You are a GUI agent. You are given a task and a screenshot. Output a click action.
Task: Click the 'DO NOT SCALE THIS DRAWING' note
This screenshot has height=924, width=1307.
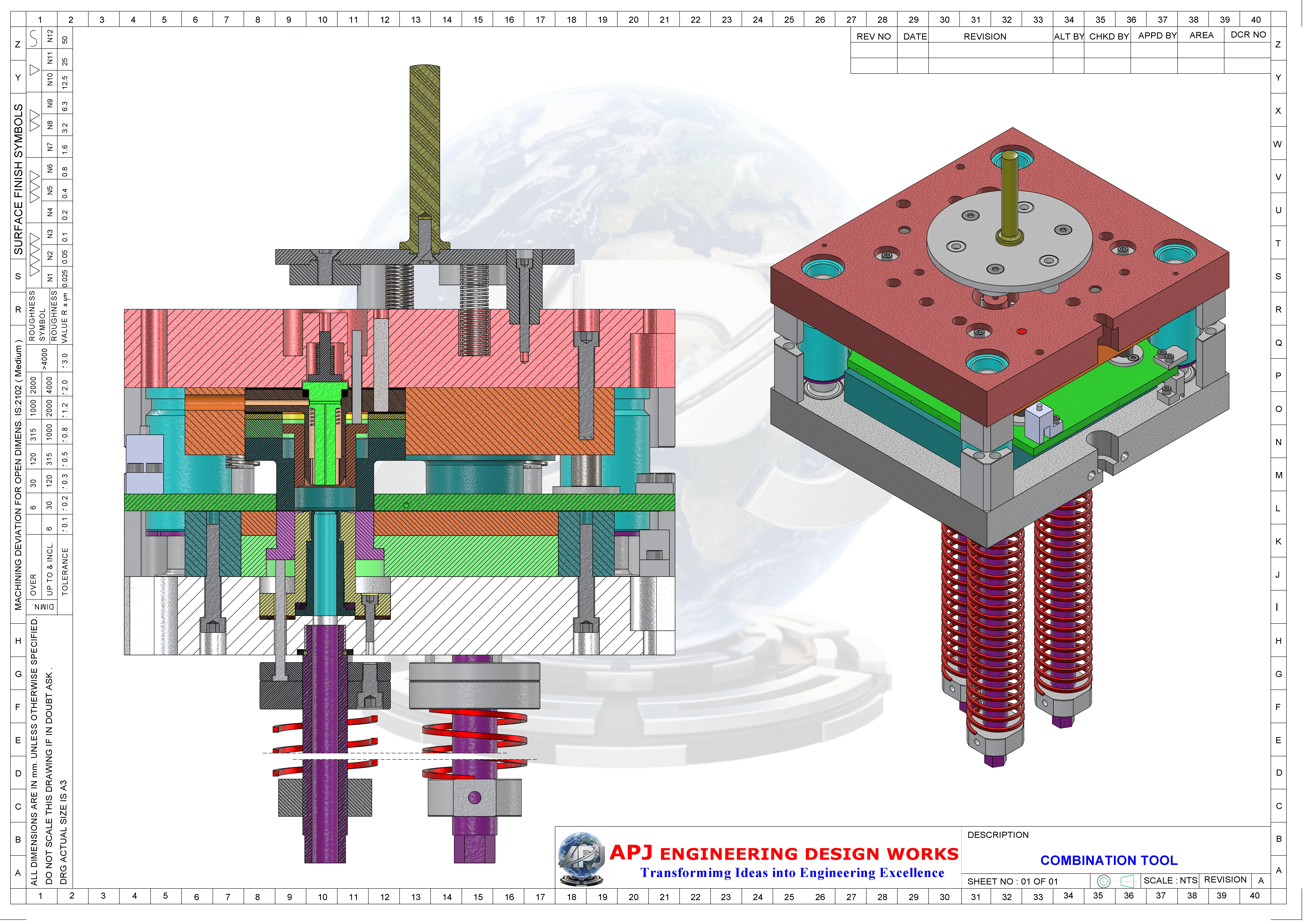(x=49, y=776)
